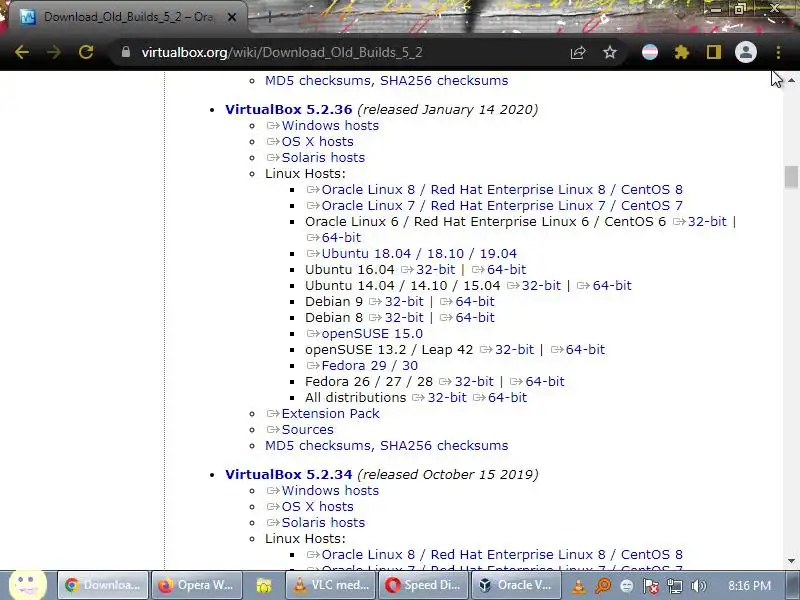
Task: Go back using the browser back arrow
Action: coord(21,52)
